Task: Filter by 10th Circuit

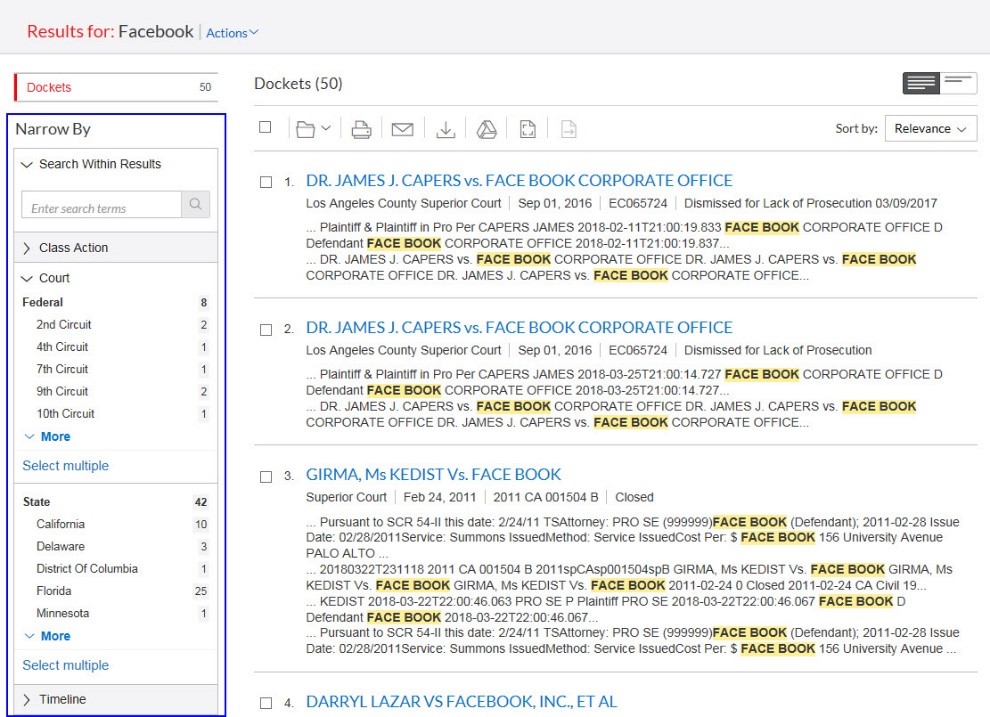Action: [x=65, y=413]
